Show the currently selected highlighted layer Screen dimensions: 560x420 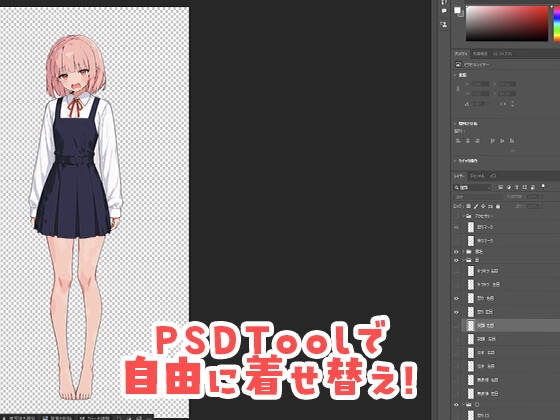[456, 325]
